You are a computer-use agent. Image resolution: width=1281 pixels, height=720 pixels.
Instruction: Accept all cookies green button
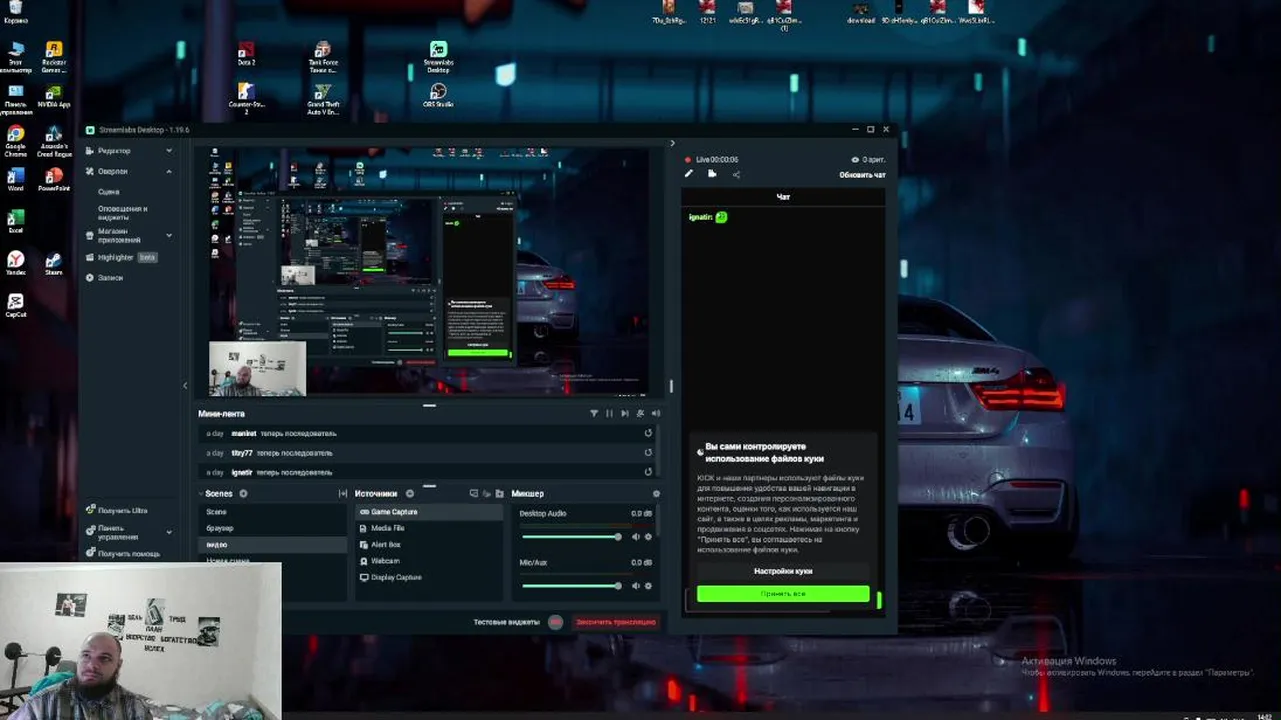coord(783,594)
